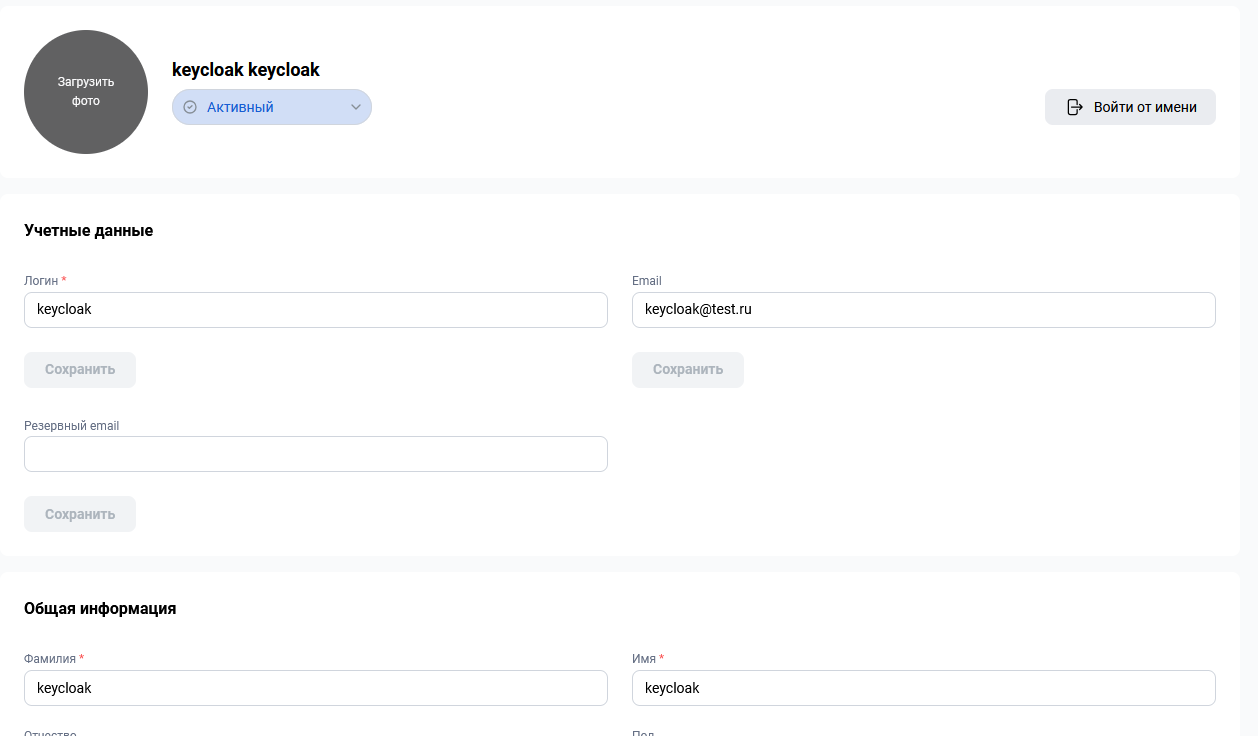Focus the Логин input field
The image size is (1258, 736).
(x=315, y=310)
